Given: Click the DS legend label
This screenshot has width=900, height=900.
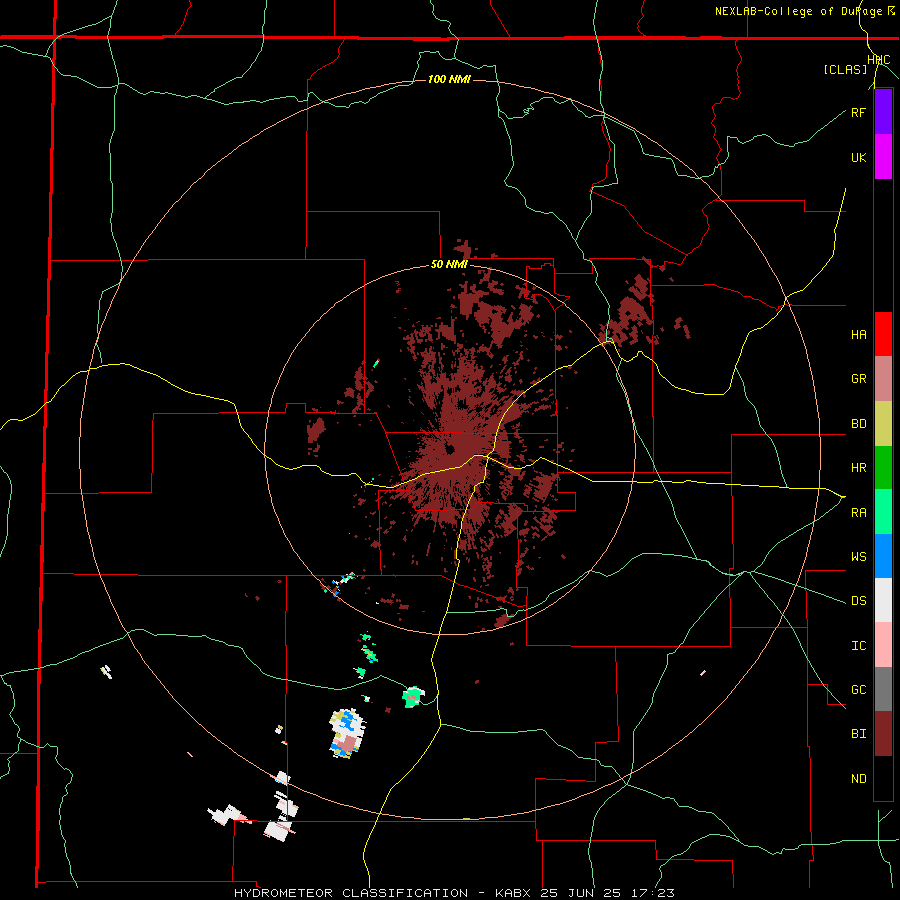Looking at the screenshot, I should [x=858, y=601].
